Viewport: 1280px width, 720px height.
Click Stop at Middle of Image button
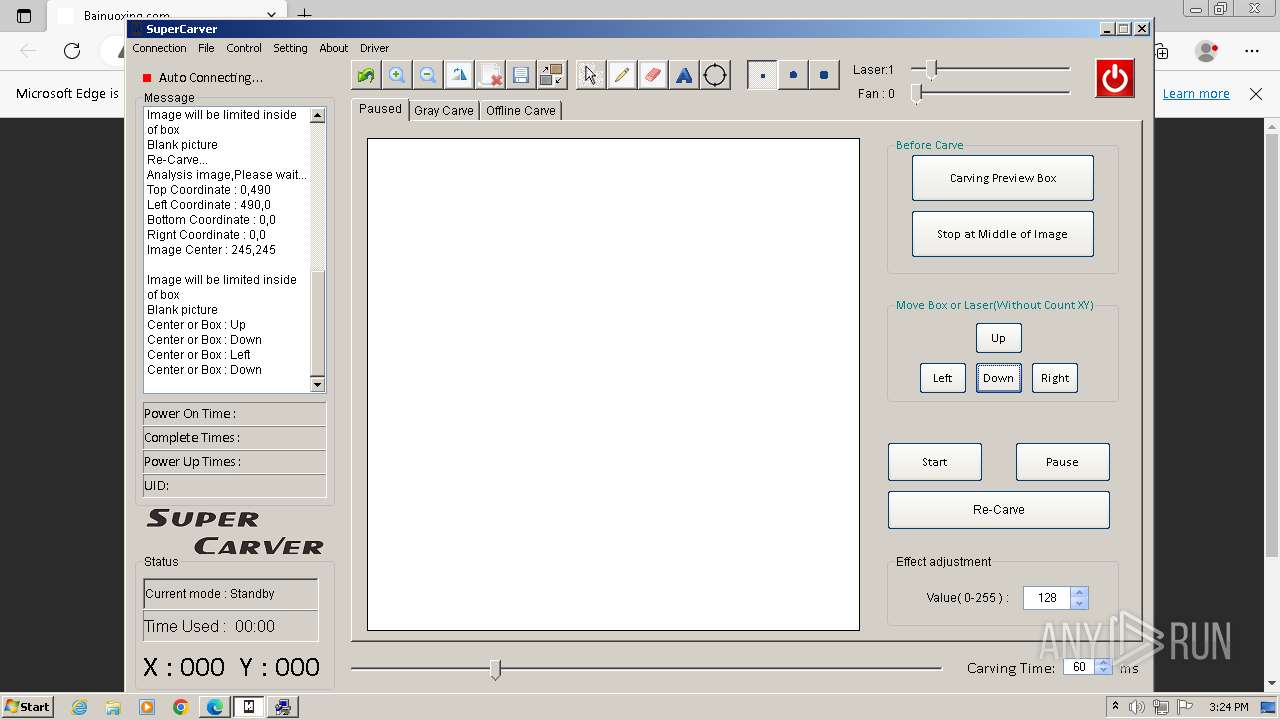pyautogui.click(x=1003, y=234)
